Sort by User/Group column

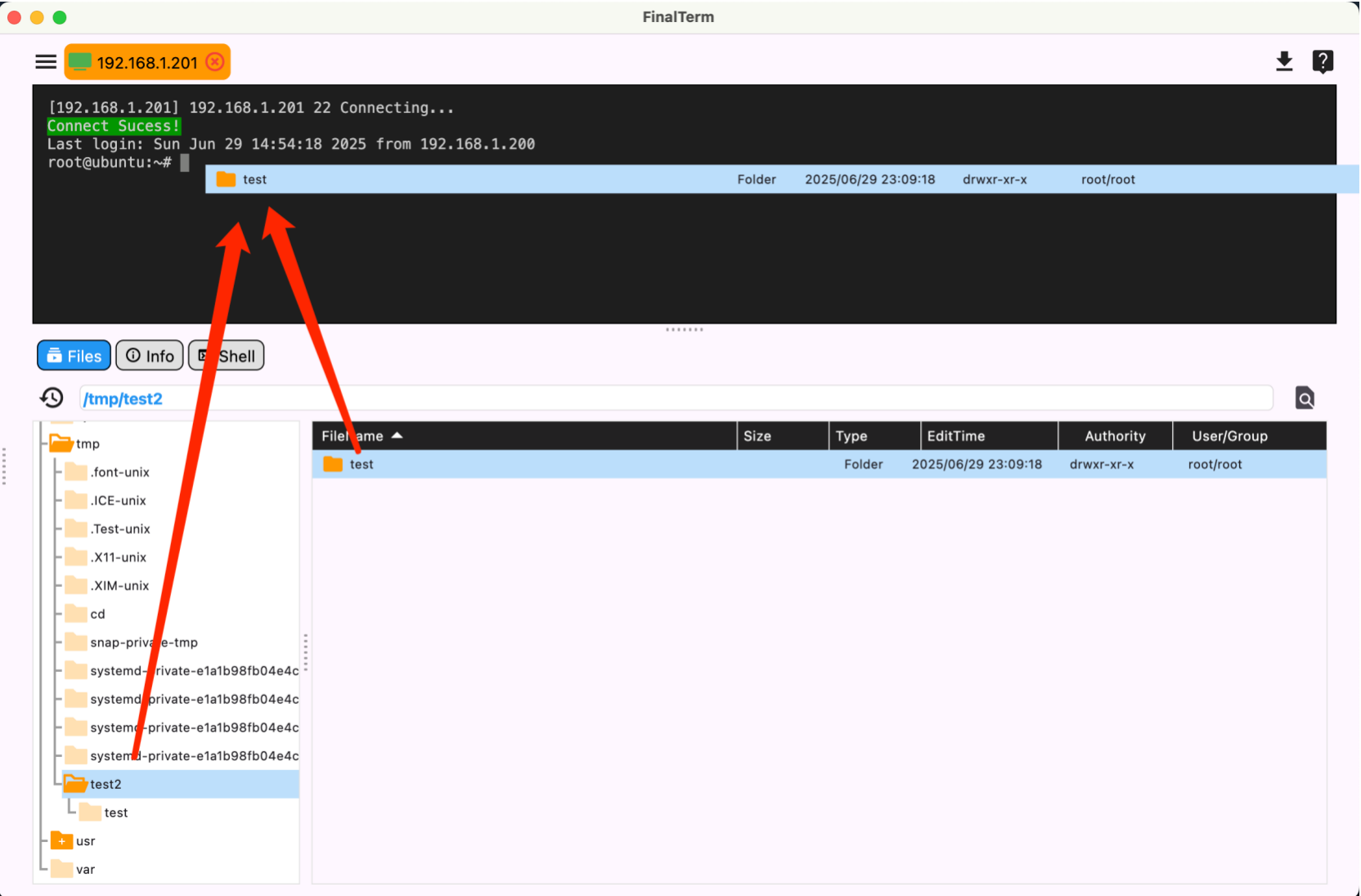pyautogui.click(x=1249, y=436)
